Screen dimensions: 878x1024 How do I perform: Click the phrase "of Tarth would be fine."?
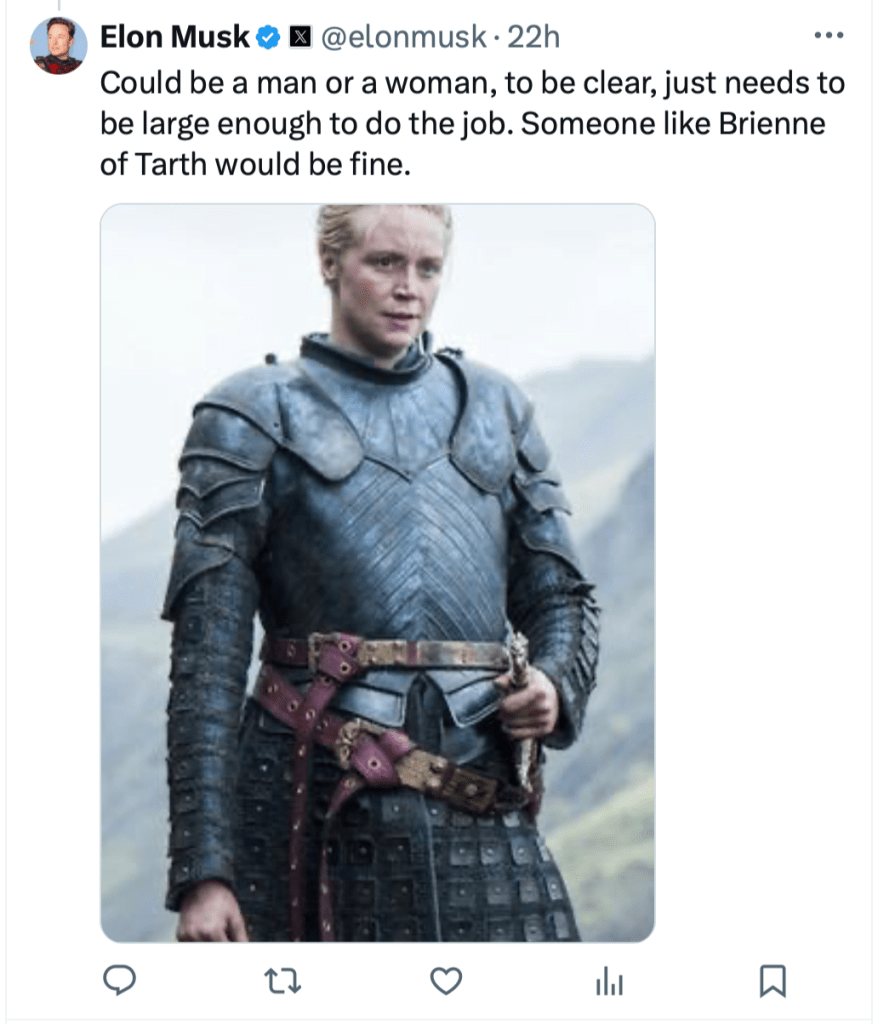pos(255,164)
